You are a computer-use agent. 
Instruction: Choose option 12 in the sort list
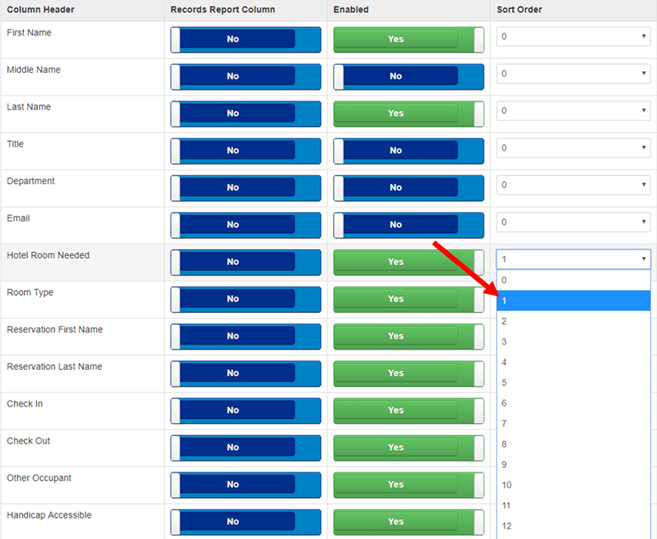coord(573,526)
